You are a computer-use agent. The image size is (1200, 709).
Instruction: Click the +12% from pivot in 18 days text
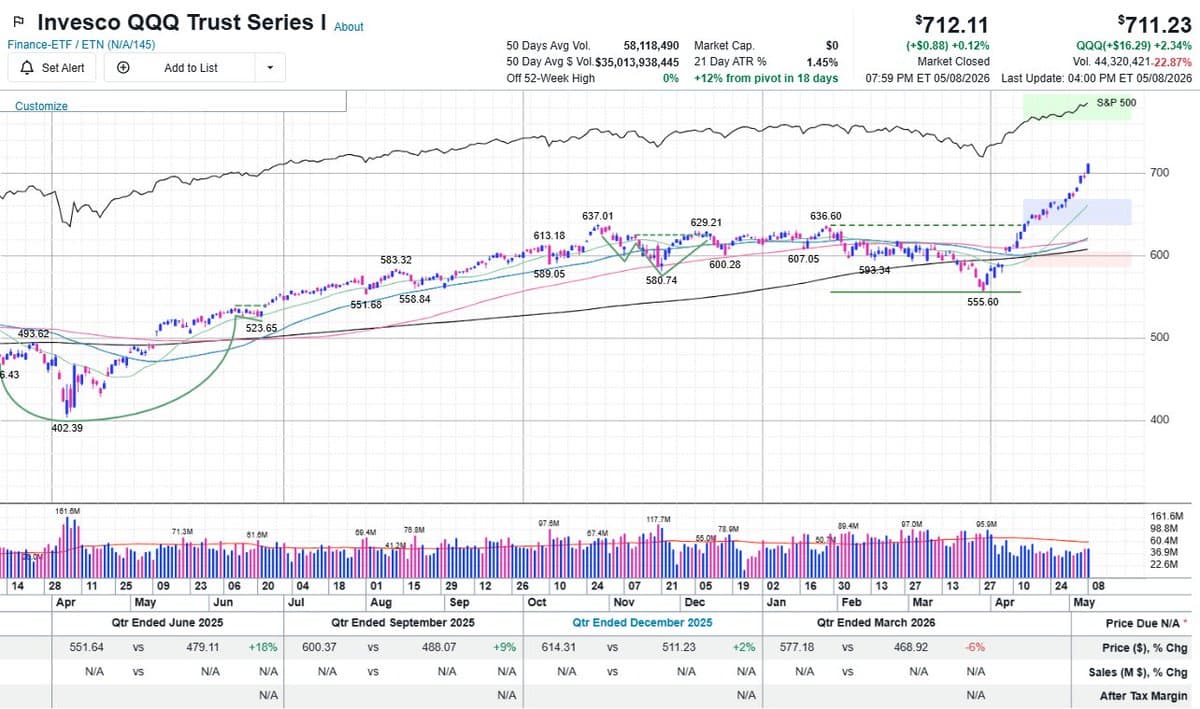(x=766, y=78)
